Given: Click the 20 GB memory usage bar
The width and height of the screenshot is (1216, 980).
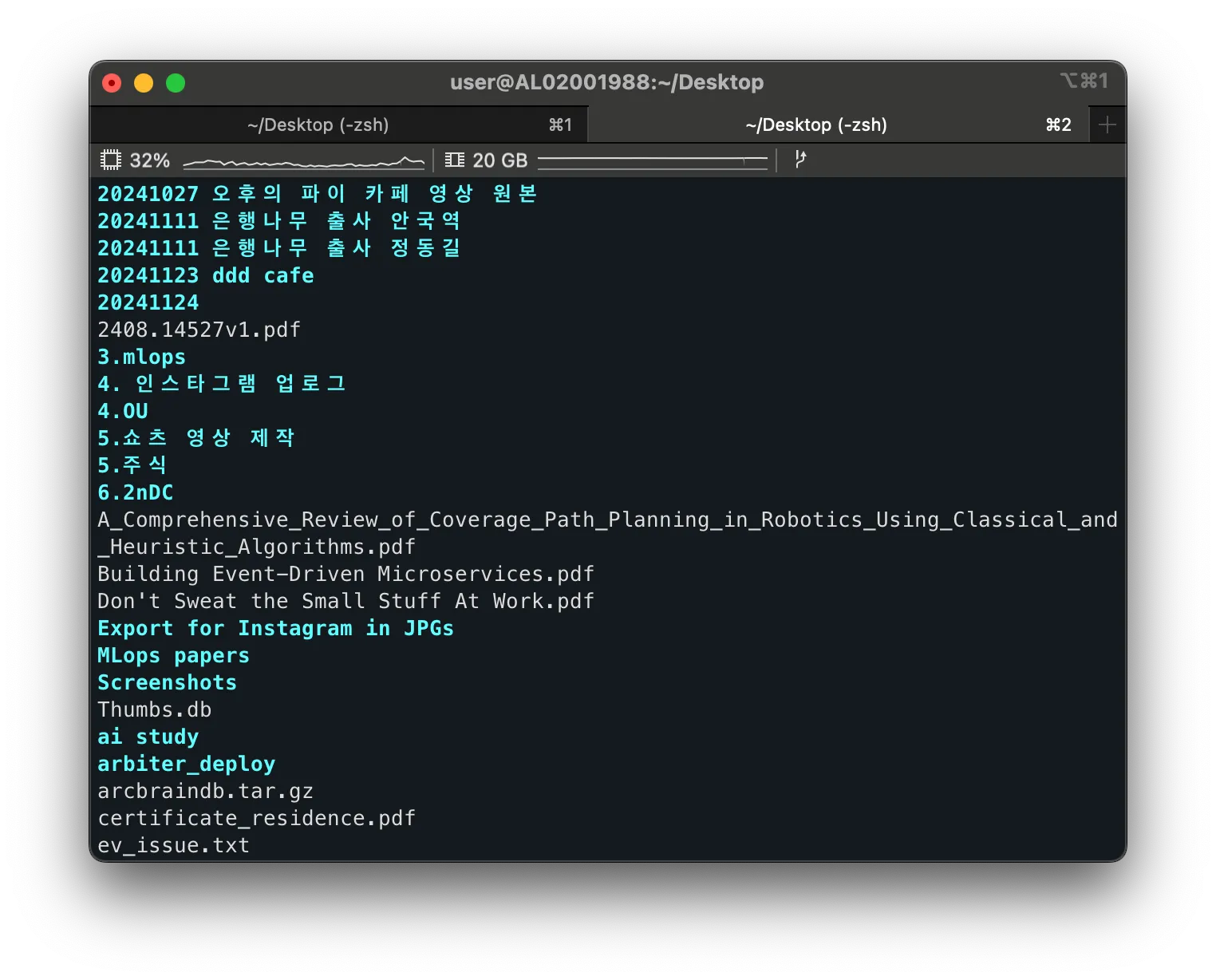Looking at the screenshot, I should click(652, 160).
